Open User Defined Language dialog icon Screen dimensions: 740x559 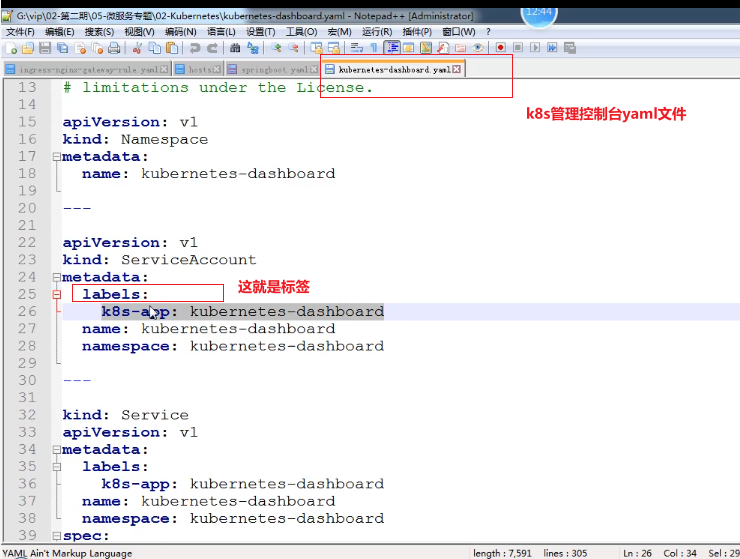click(x=409, y=48)
